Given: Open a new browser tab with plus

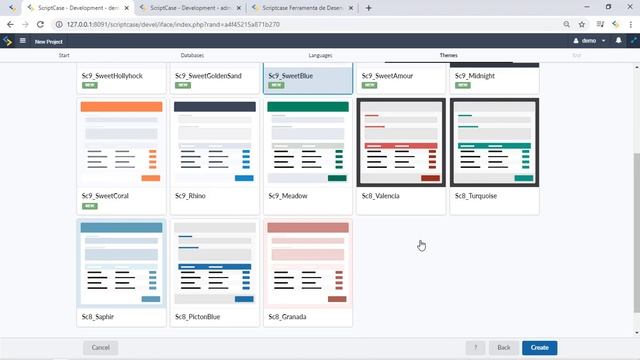Looking at the screenshot, I should (x=368, y=8).
